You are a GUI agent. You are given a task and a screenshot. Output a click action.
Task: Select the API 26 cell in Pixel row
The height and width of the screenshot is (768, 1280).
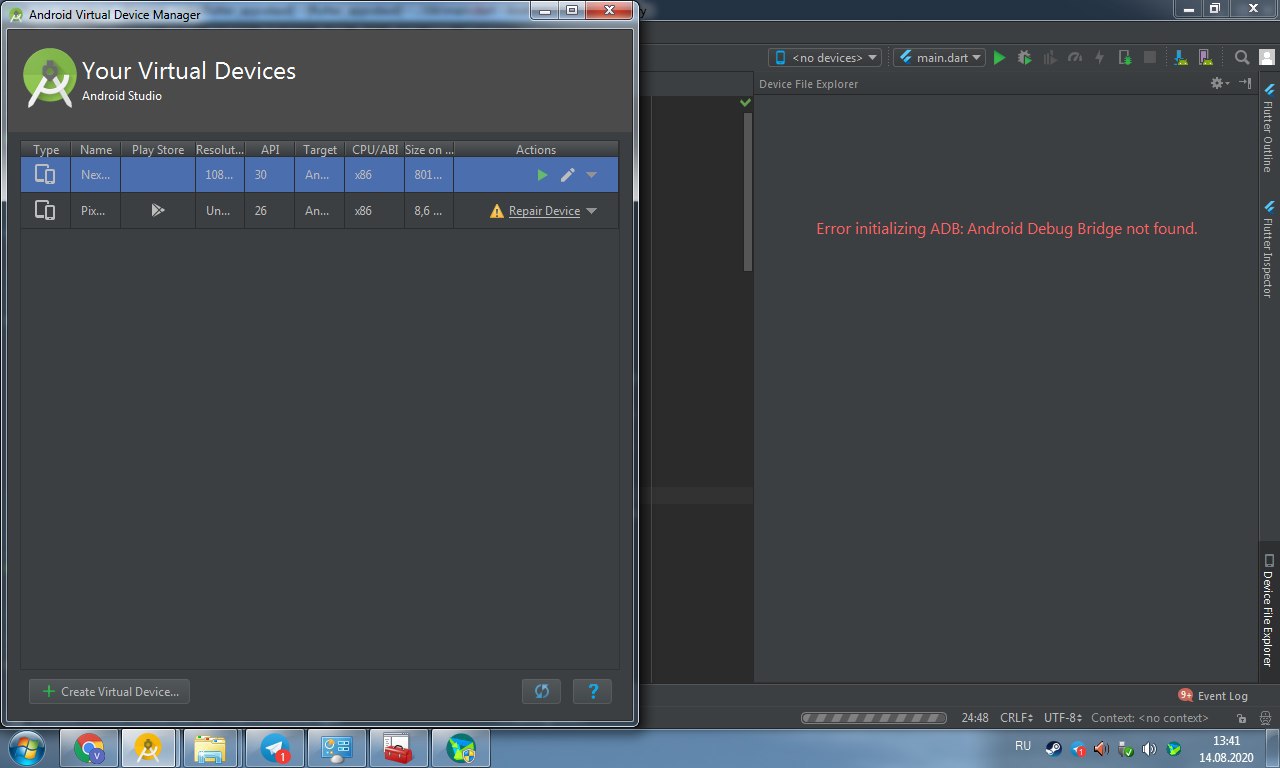pos(269,211)
